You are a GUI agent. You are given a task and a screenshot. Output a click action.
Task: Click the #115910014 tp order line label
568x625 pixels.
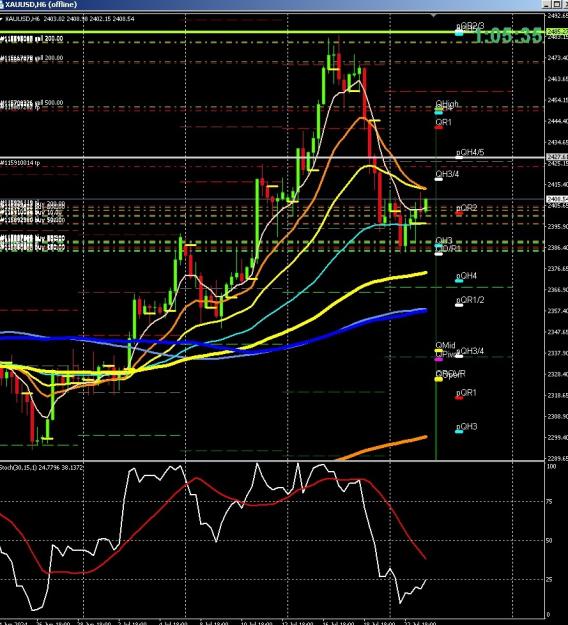tap(20, 163)
